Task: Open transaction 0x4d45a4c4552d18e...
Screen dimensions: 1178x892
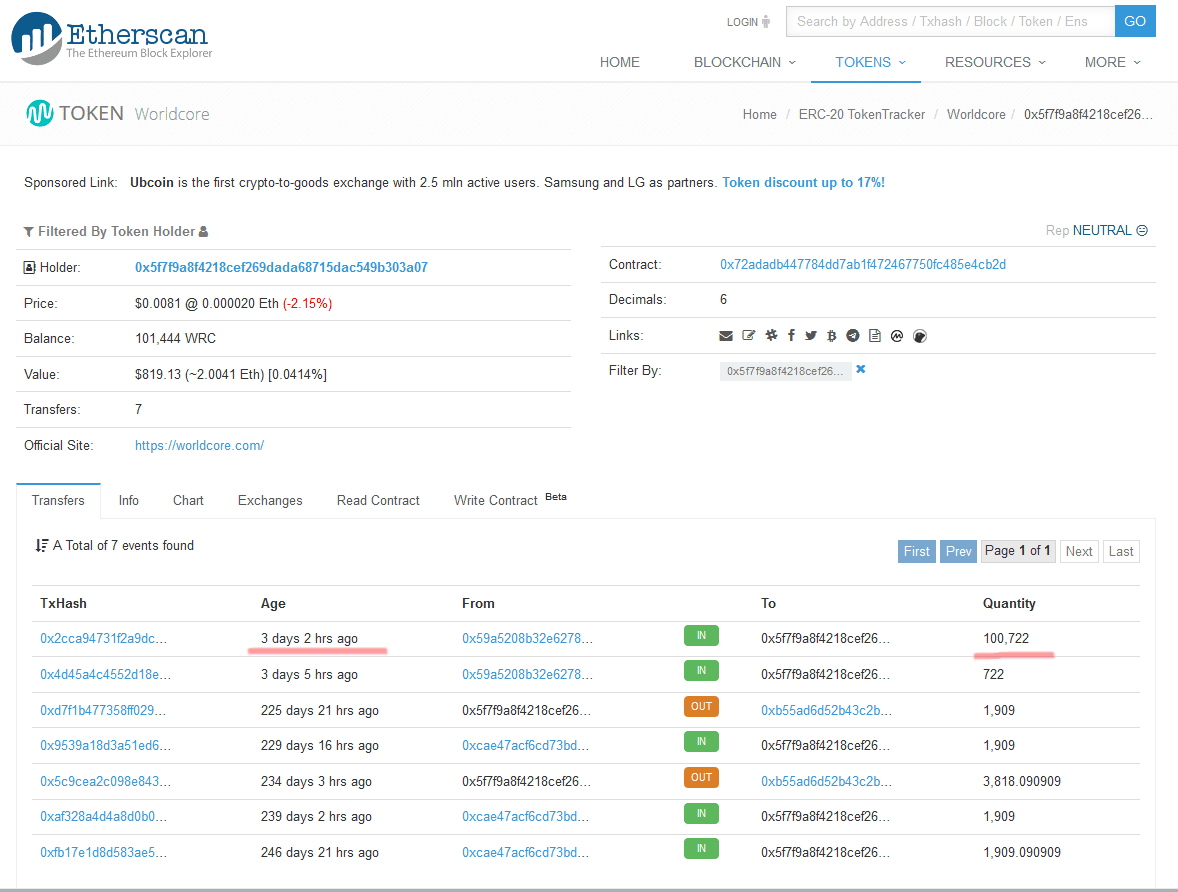Action: 105,675
